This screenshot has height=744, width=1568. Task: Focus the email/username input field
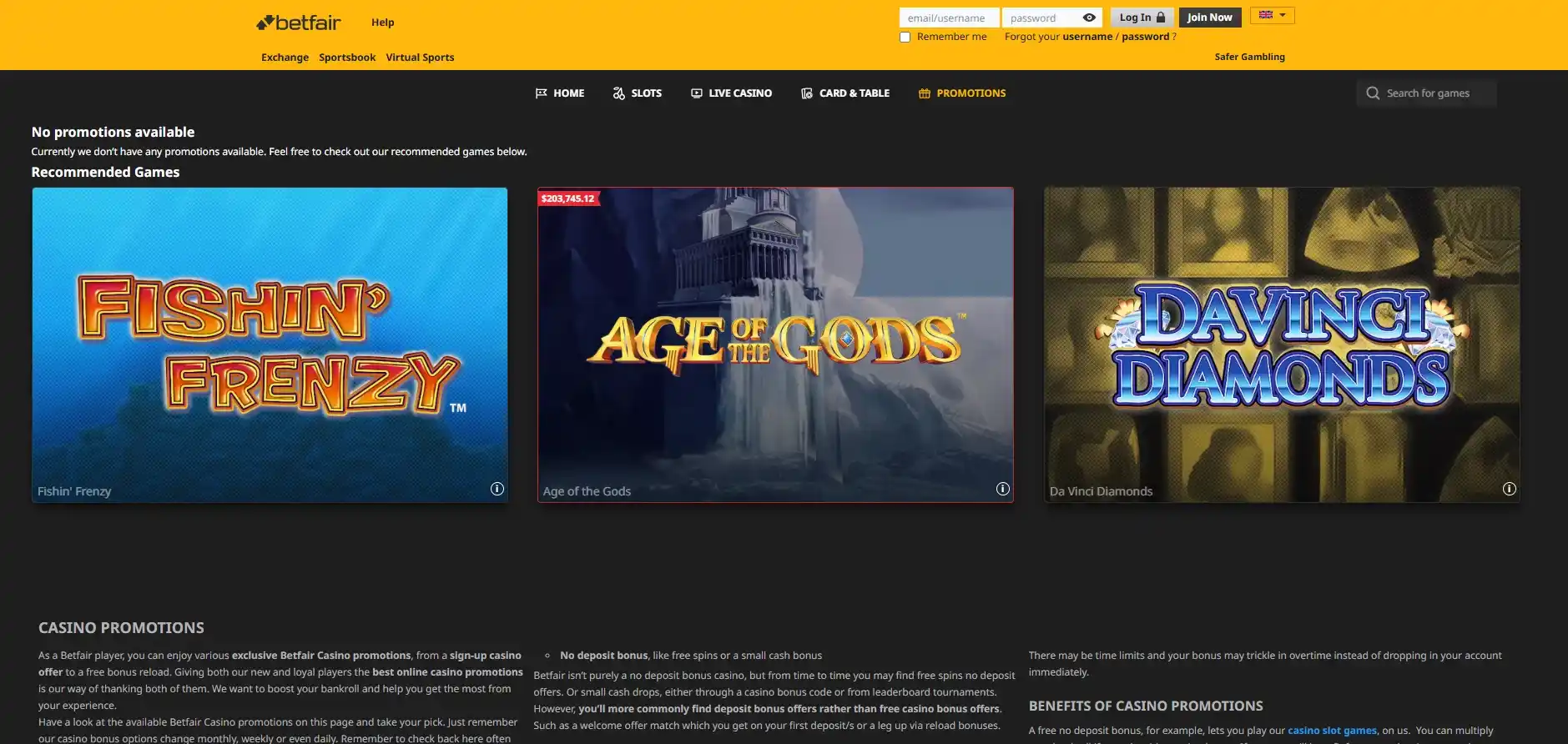click(948, 18)
